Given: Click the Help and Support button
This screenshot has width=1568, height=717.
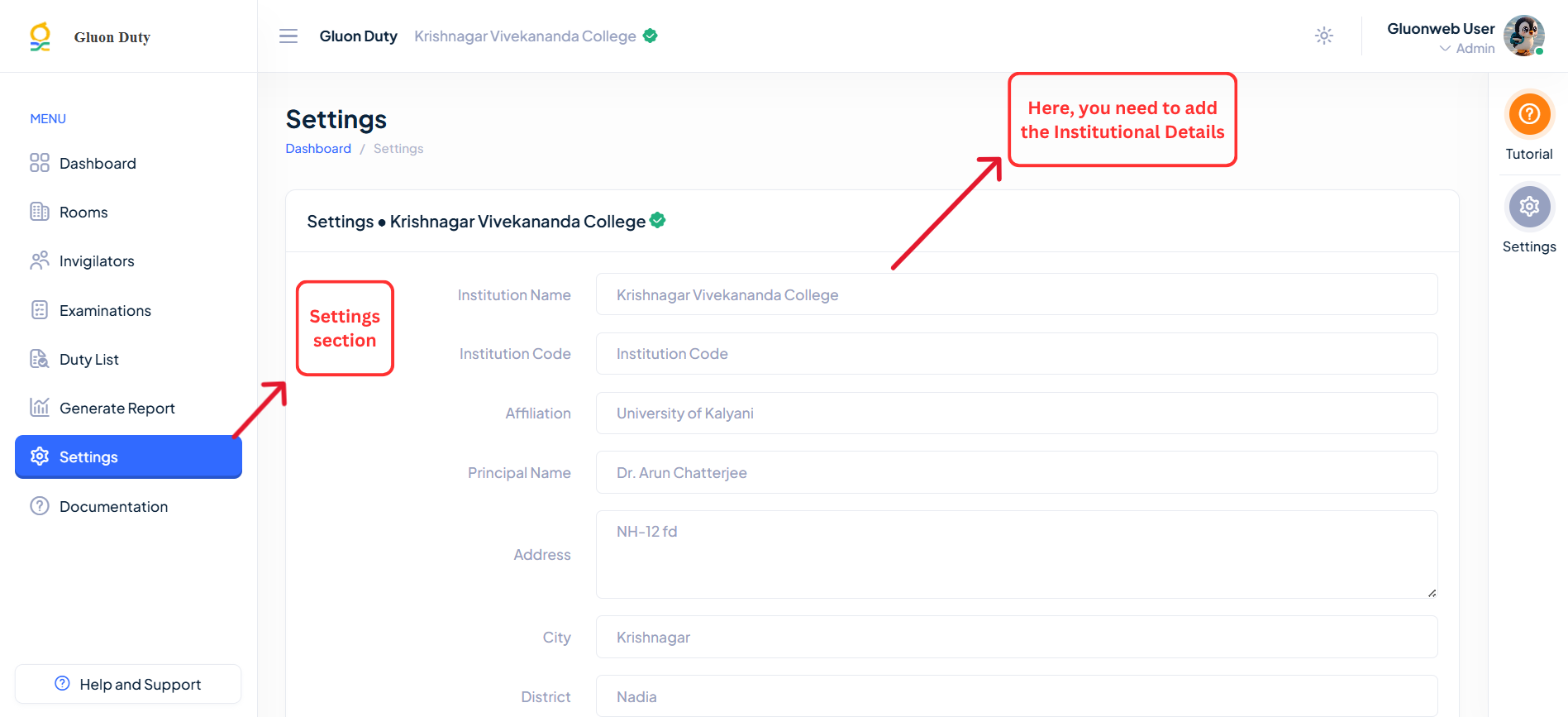Looking at the screenshot, I should (x=128, y=684).
